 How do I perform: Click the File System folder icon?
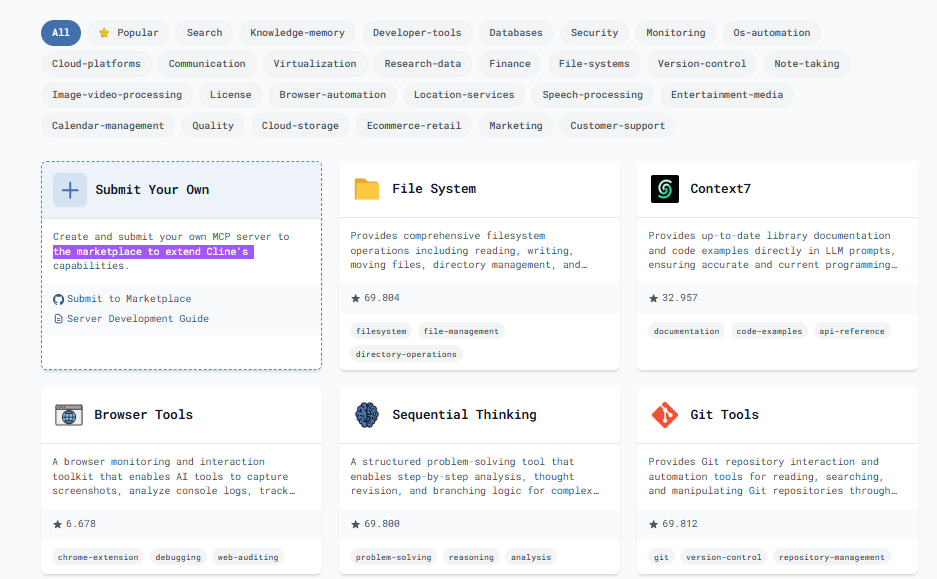(x=367, y=189)
